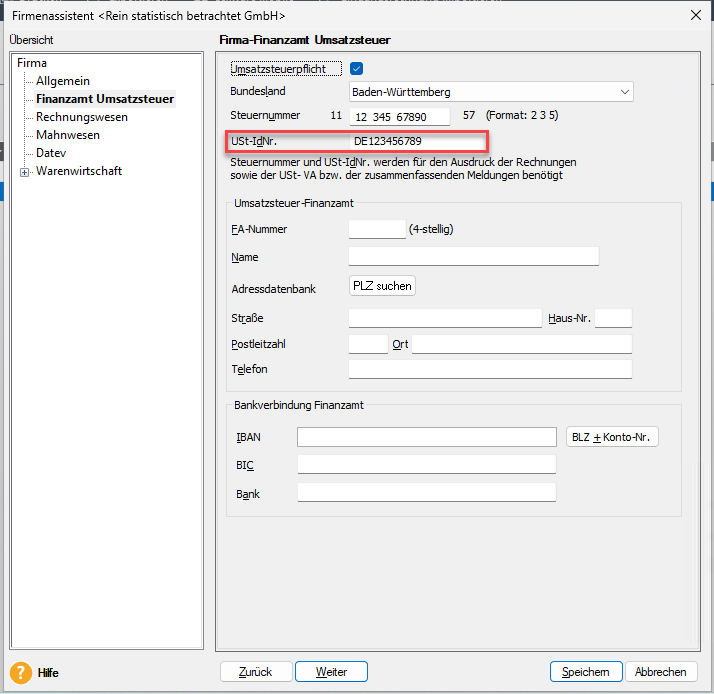Open the Rechnungswesen section
The height and width of the screenshot is (694, 714).
click(x=82, y=117)
